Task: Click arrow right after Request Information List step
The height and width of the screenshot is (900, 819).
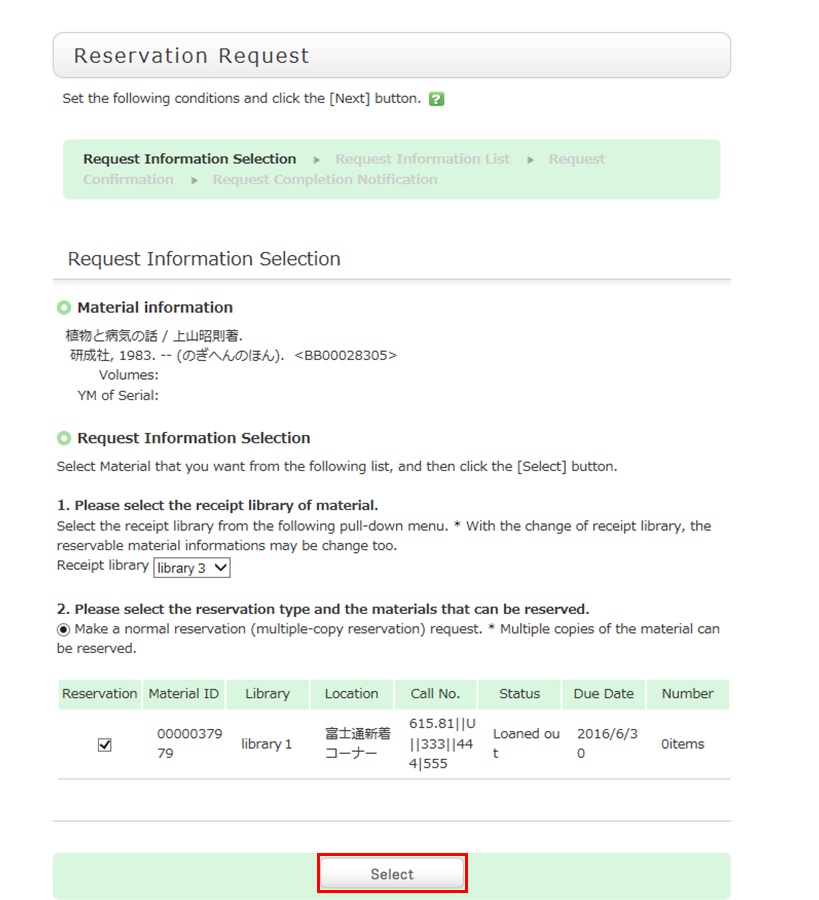Action: coord(530,159)
